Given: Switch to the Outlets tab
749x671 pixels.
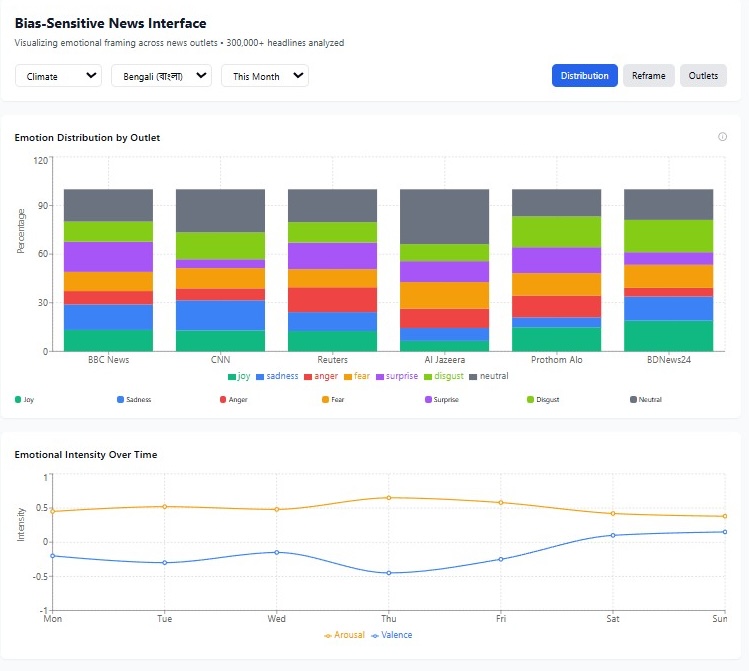Looking at the screenshot, I should point(703,76).
